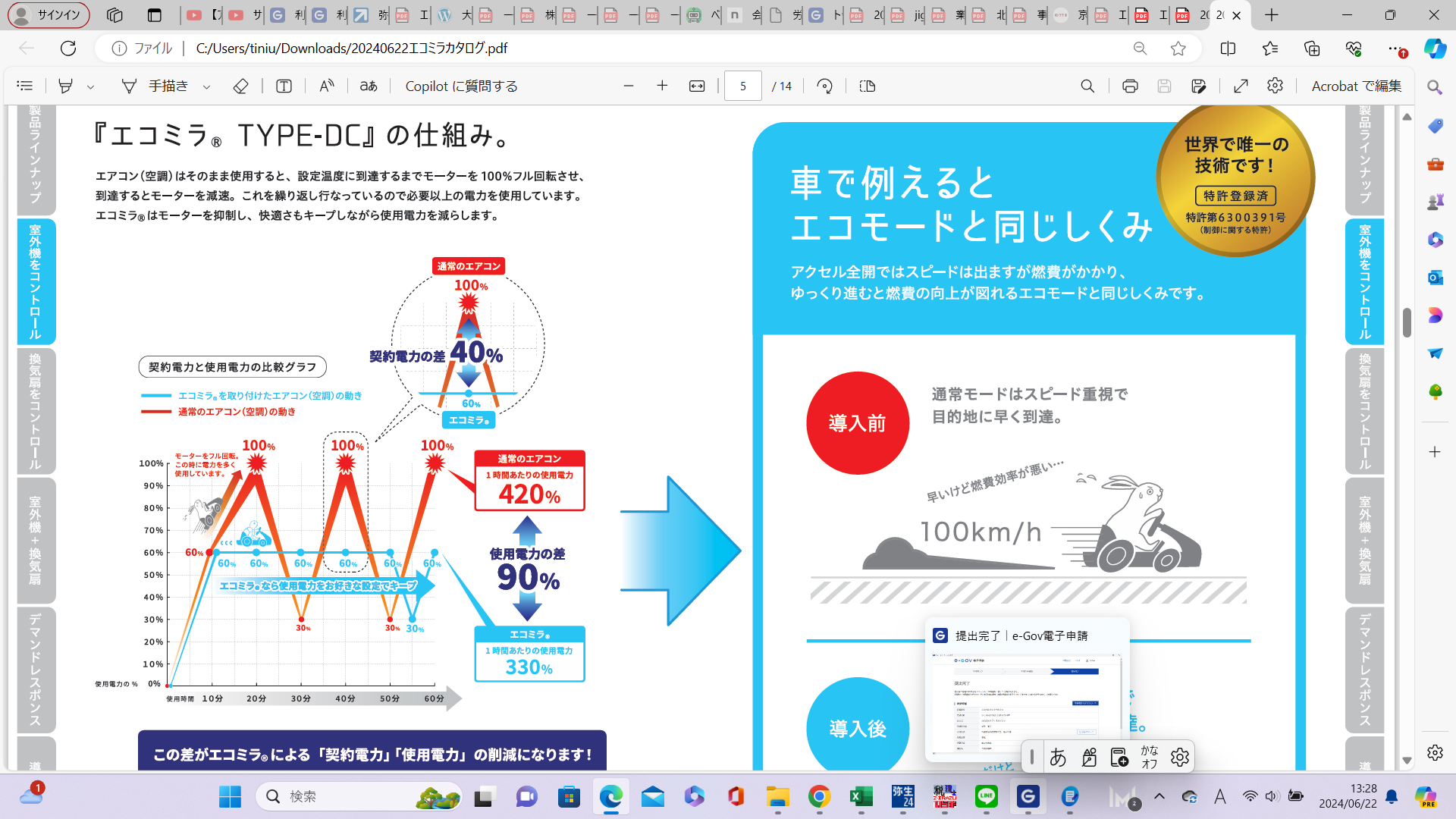The height and width of the screenshot is (819, 1456).
Task: Click the page number input field
Action: (742, 86)
